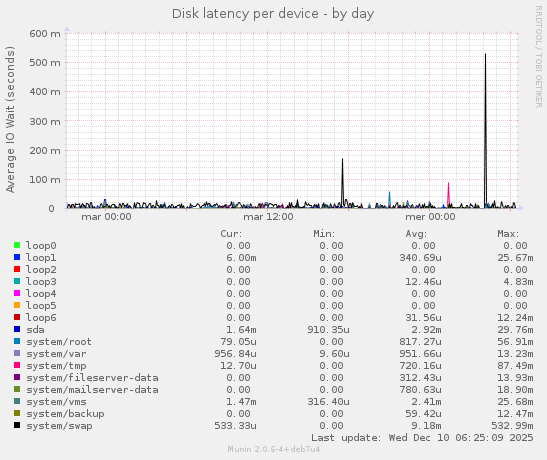
Task: Click the system/root legend swatch
Action: point(17,341)
